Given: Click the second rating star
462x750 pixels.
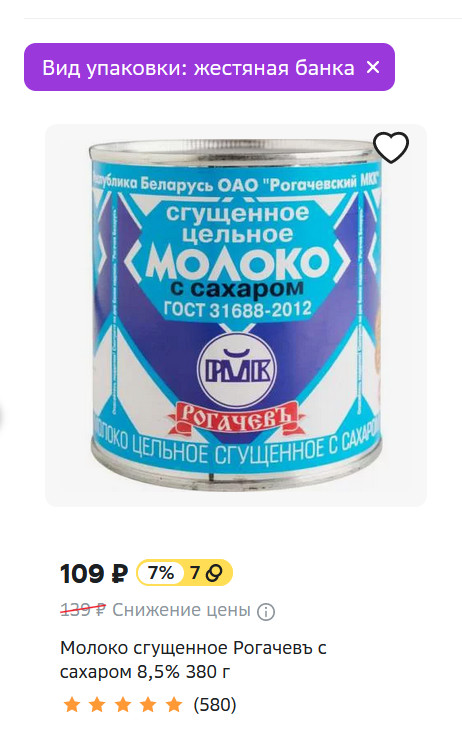Looking at the screenshot, I should (97, 704).
